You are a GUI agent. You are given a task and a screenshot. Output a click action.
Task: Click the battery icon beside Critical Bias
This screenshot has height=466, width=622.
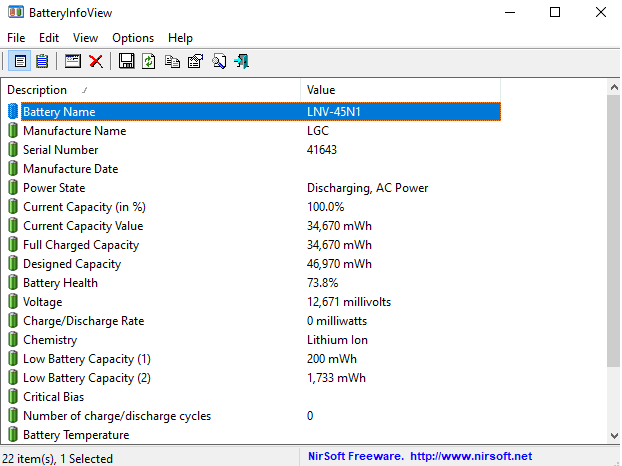pos(13,397)
